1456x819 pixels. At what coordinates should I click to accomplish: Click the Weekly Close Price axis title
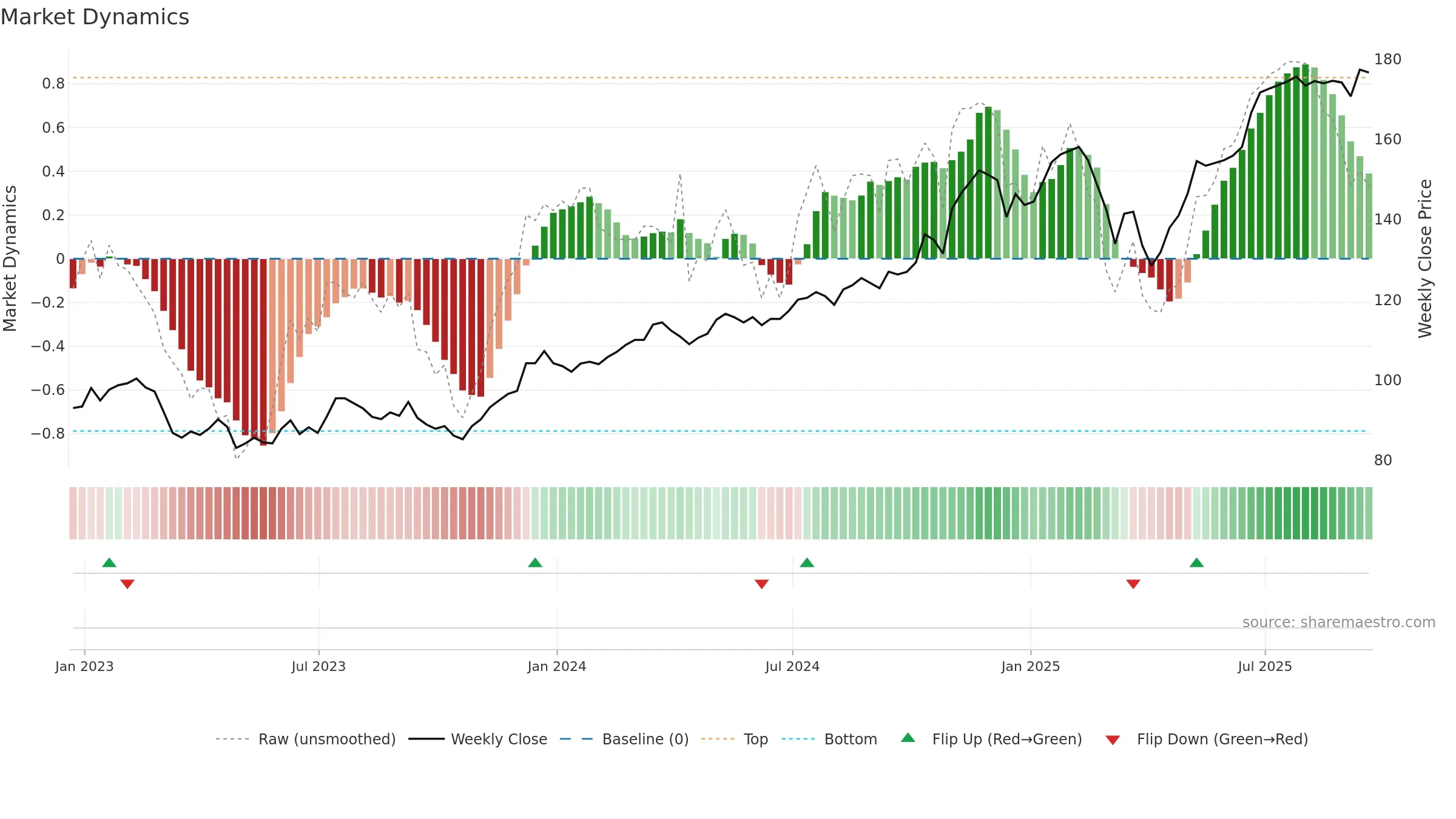(x=1425, y=258)
